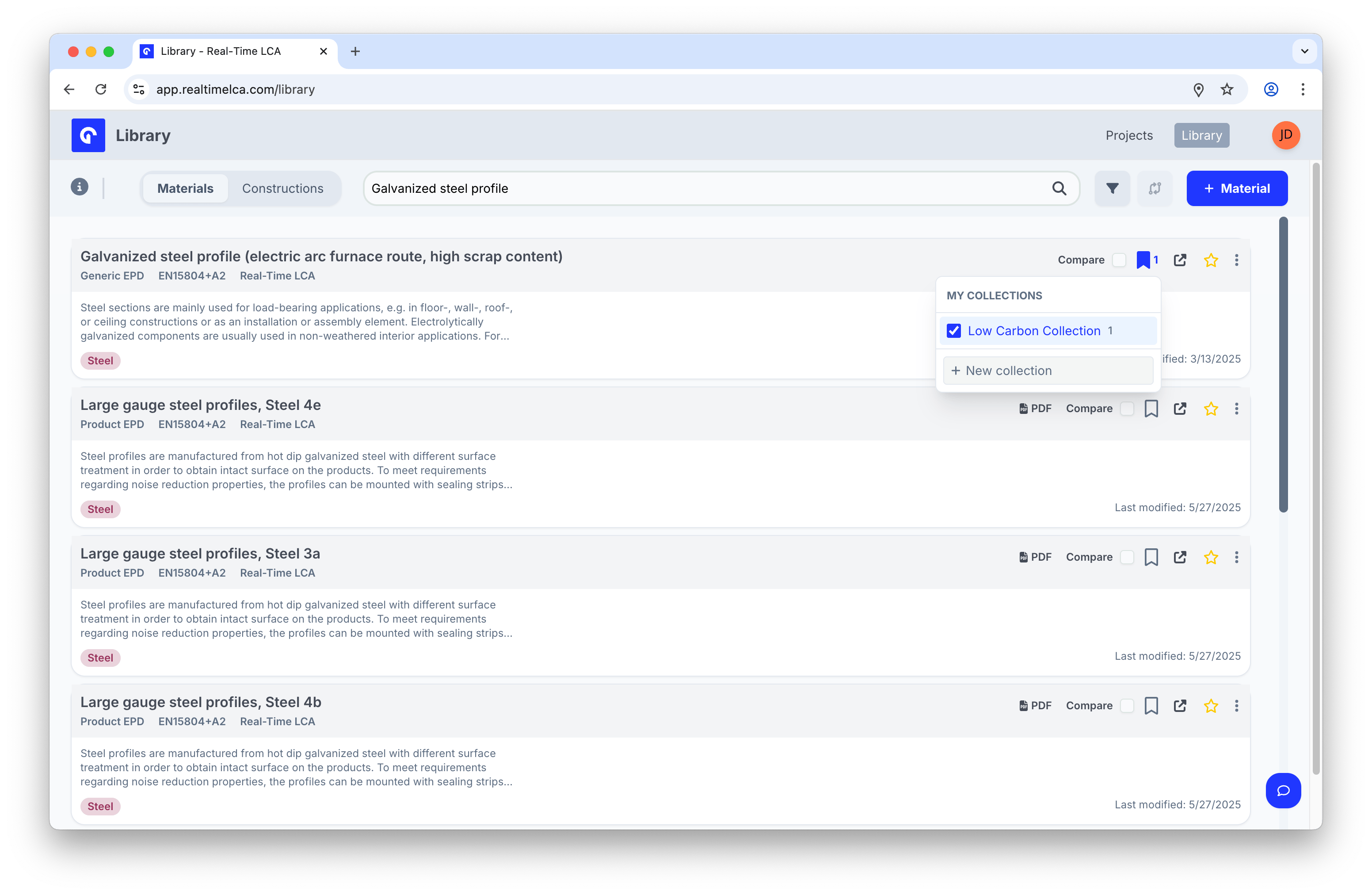Open the Chrome three-dot menu

[1303, 89]
